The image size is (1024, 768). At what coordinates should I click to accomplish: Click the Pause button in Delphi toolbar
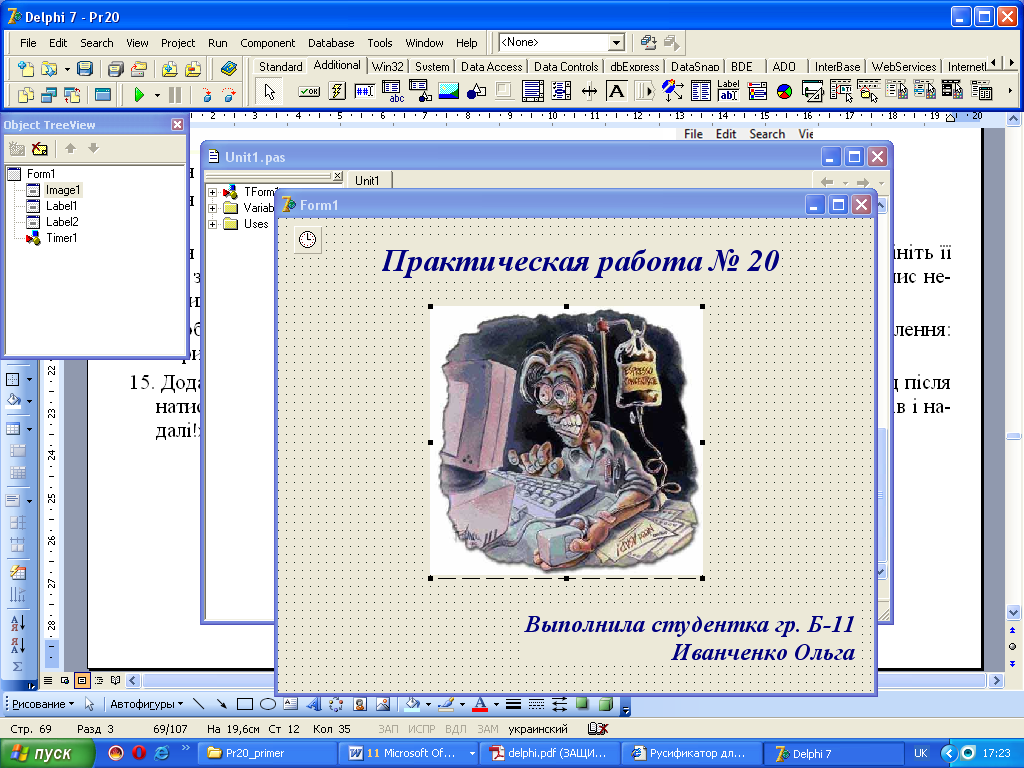pos(174,95)
